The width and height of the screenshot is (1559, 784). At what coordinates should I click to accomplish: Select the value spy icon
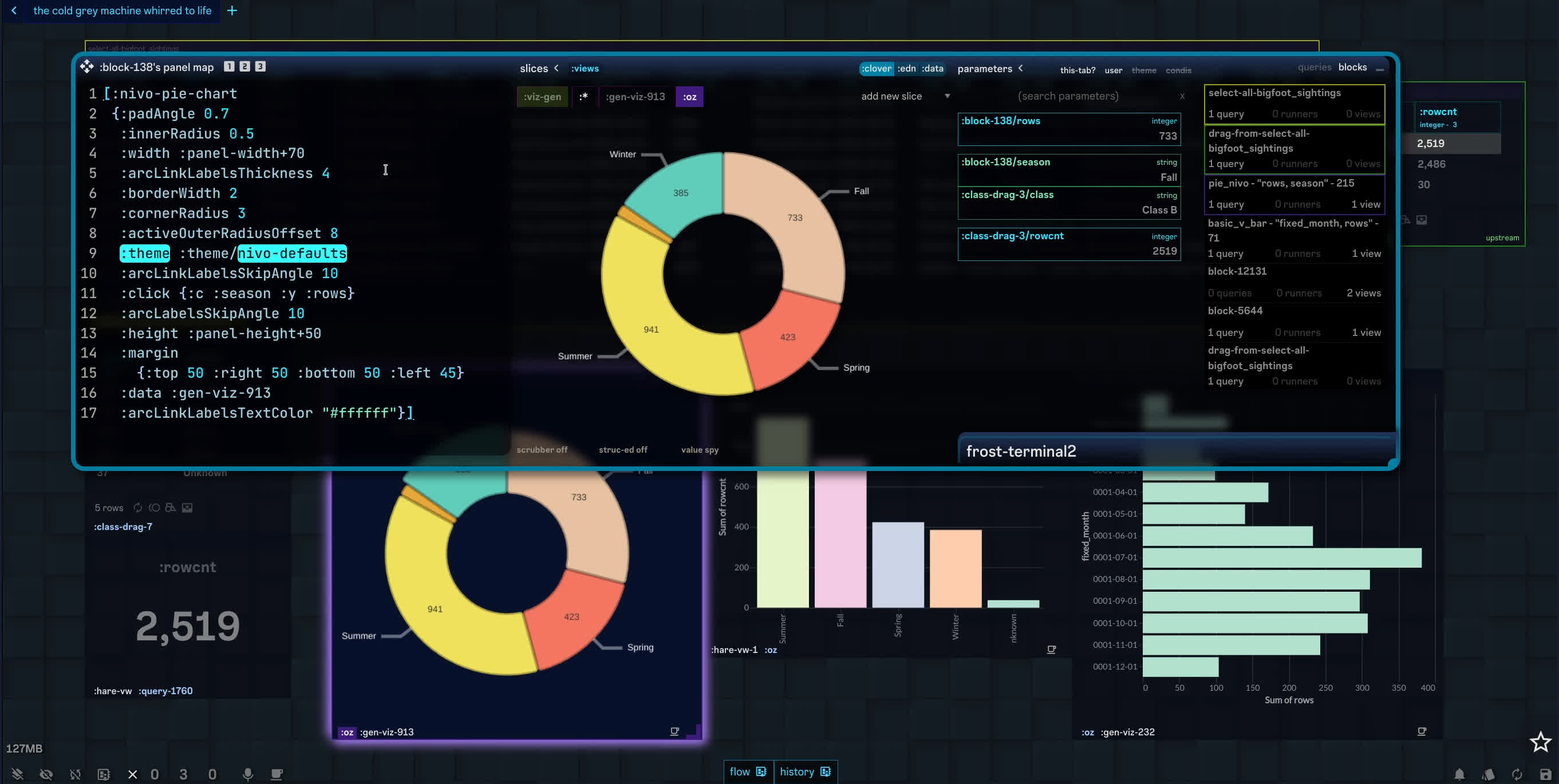(700, 449)
